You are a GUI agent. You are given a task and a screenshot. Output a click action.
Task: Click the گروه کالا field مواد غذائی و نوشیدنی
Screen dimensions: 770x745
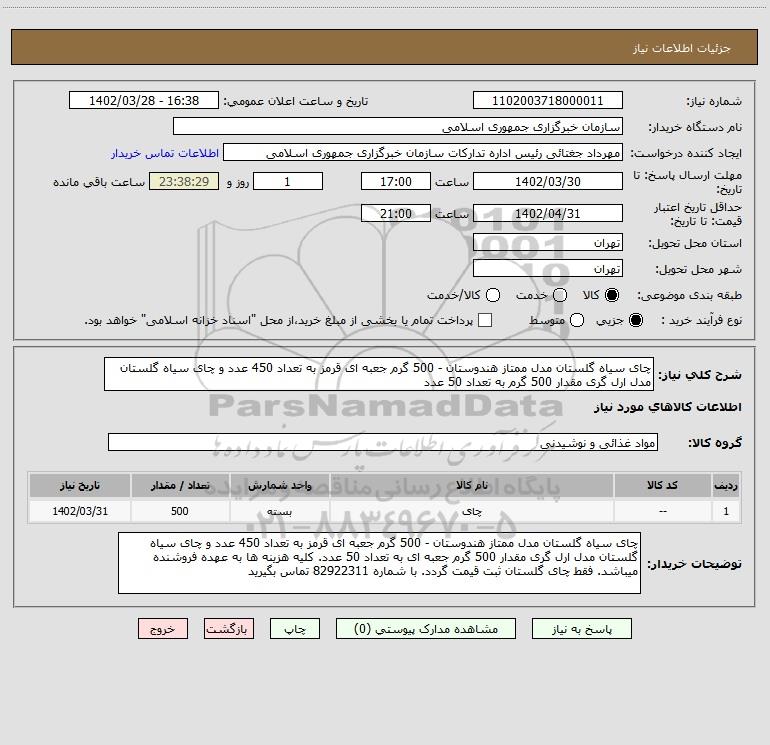click(383, 442)
